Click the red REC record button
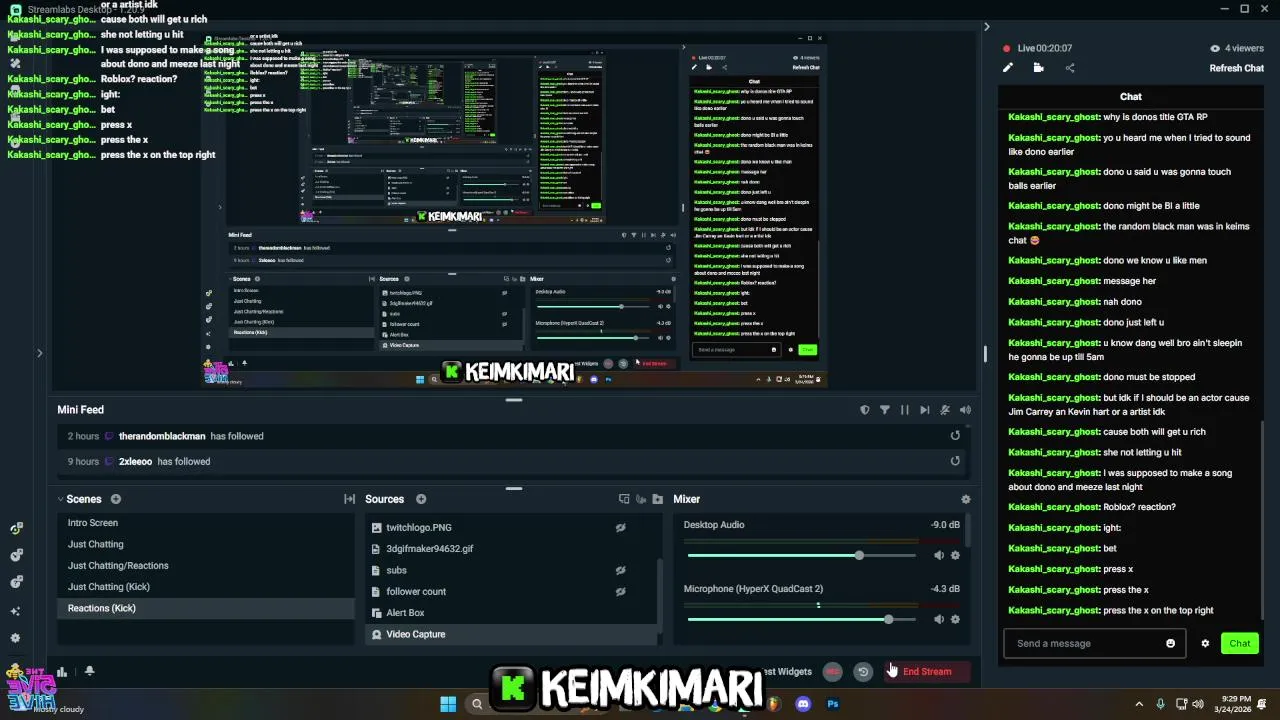1280x720 pixels. pos(832,672)
